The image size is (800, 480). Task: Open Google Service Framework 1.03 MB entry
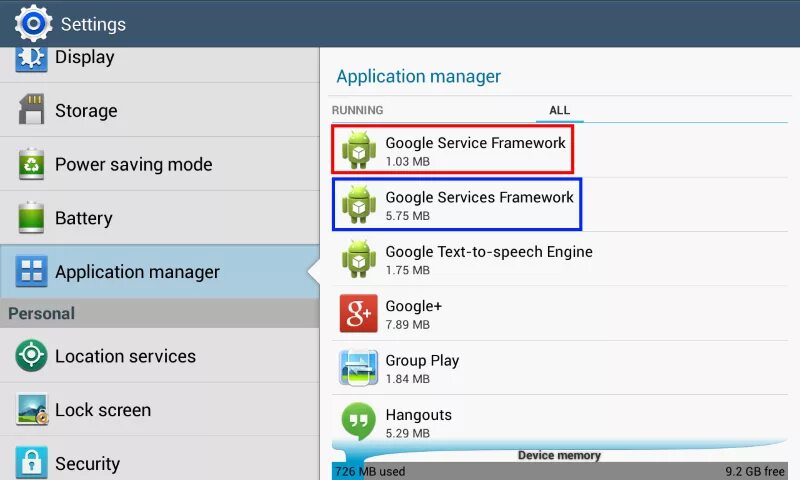pos(560,150)
